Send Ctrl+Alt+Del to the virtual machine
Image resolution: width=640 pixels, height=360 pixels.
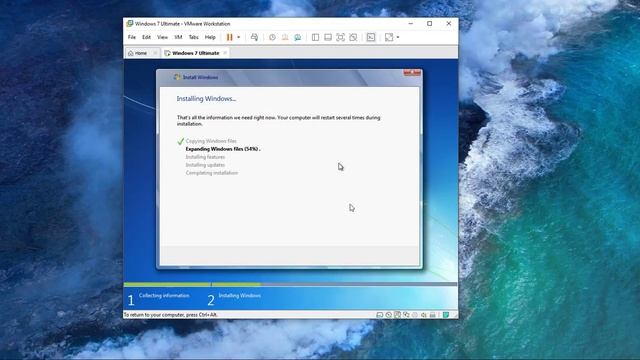coord(254,37)
